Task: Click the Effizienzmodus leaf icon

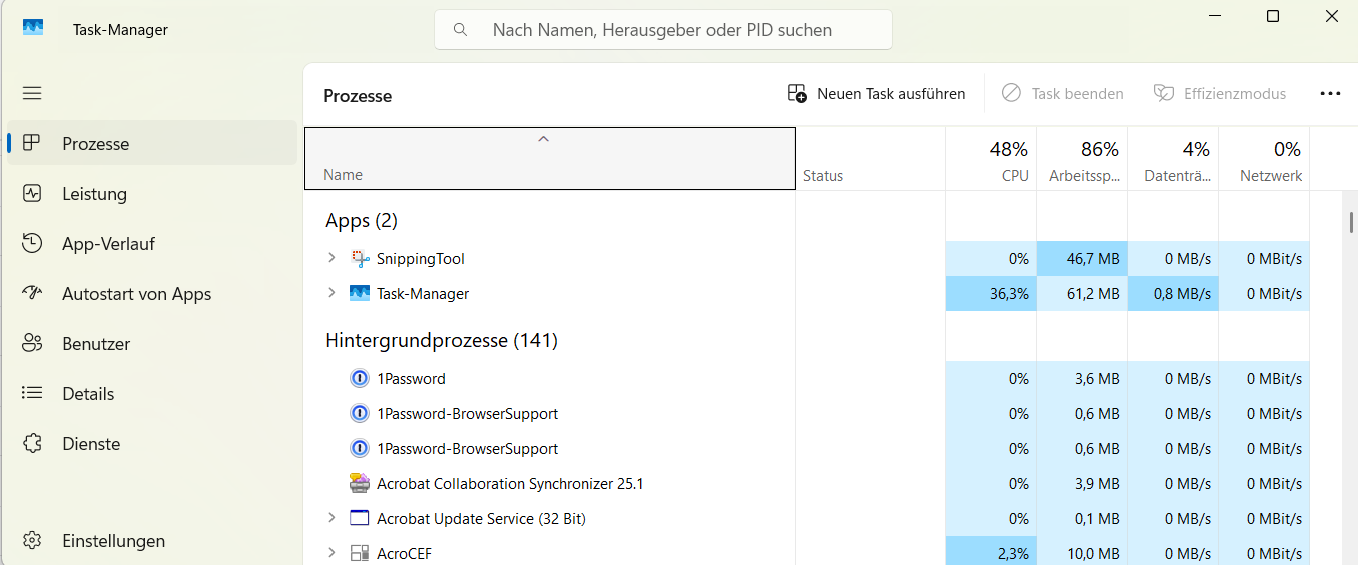Action: point(1163,93)
